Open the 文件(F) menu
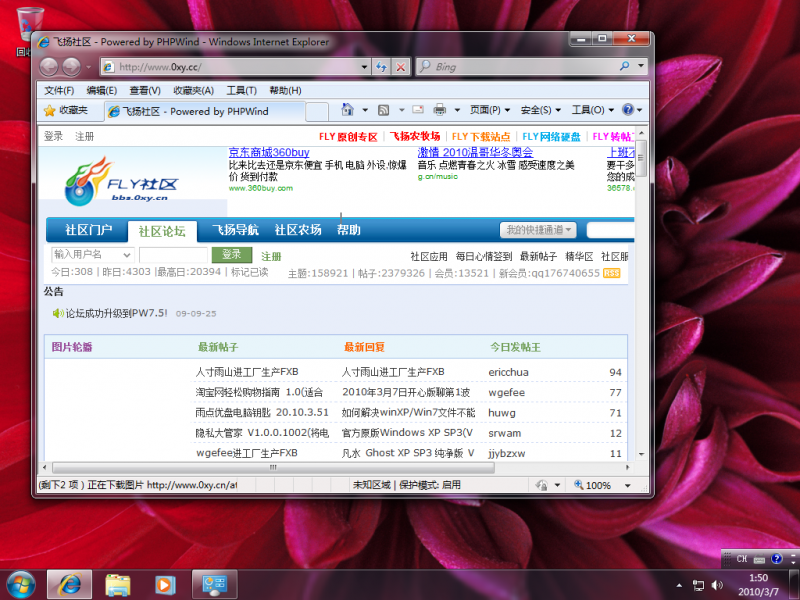Screen dimensions: 800x600 [59, 90]
